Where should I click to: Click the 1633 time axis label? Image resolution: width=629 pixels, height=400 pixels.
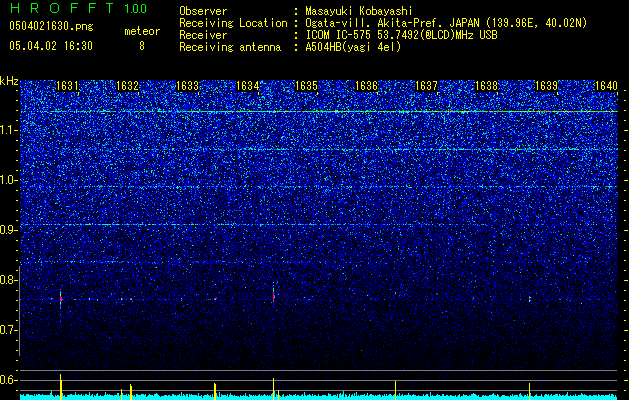click(187, 86)
